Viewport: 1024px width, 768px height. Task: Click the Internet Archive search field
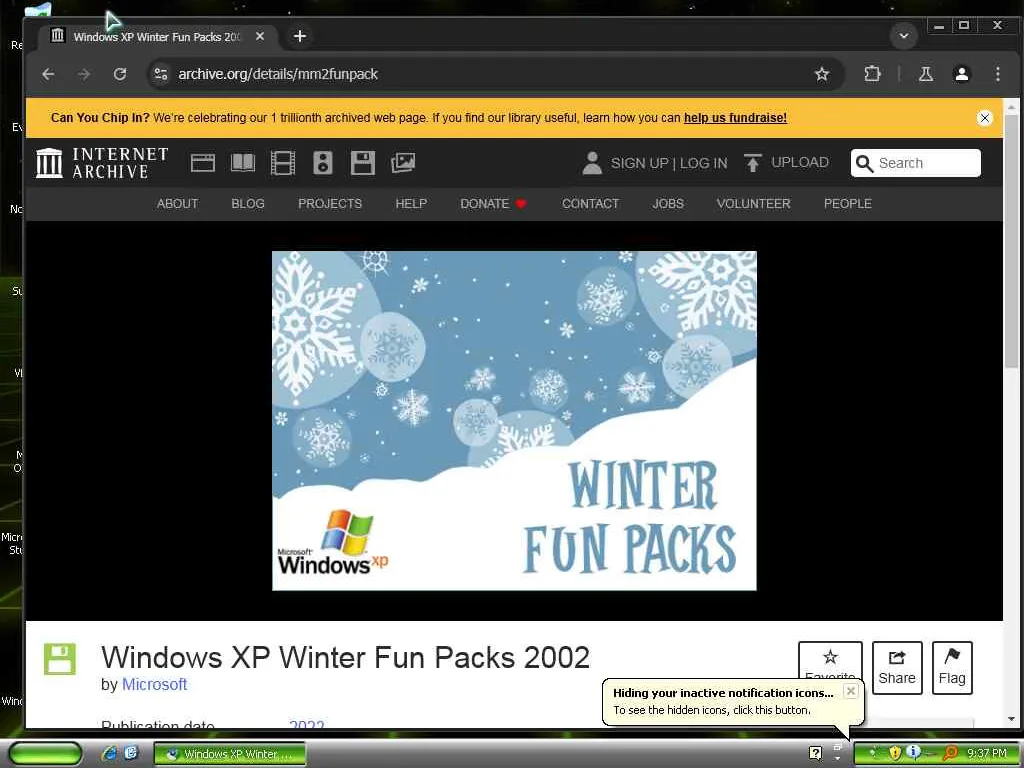point(916,163)
